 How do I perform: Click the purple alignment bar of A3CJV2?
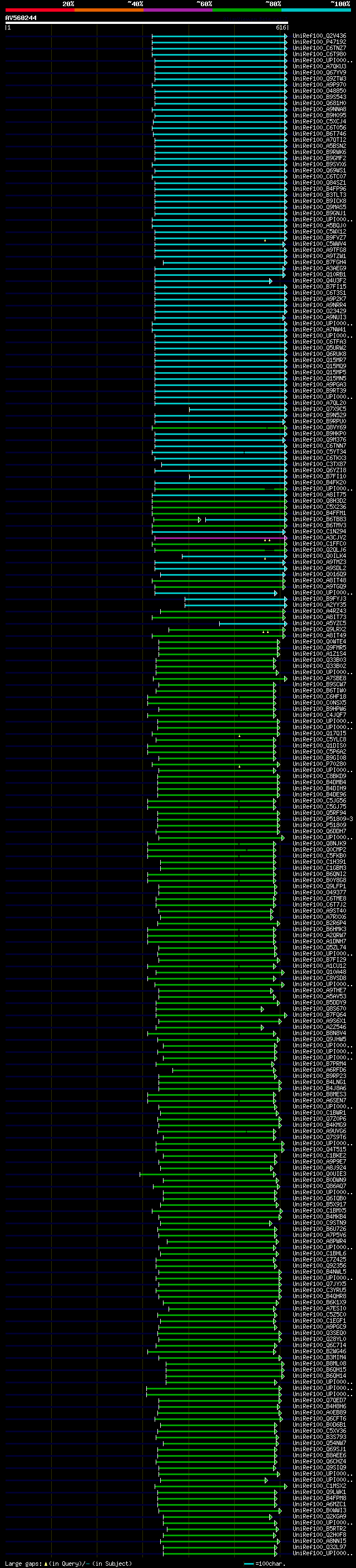point(220,538)
